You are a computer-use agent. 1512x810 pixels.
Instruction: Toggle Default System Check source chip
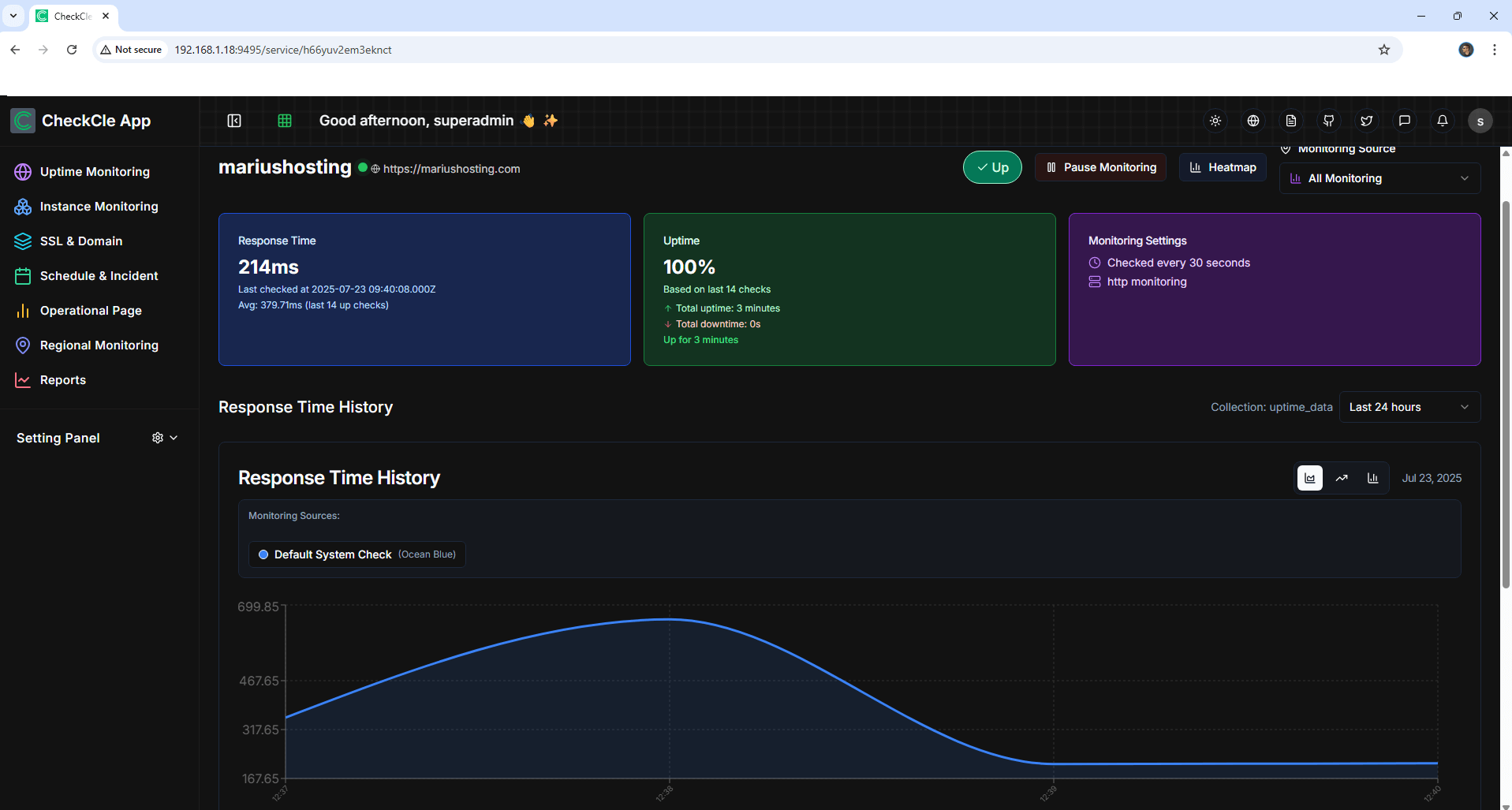pos(357,554)
